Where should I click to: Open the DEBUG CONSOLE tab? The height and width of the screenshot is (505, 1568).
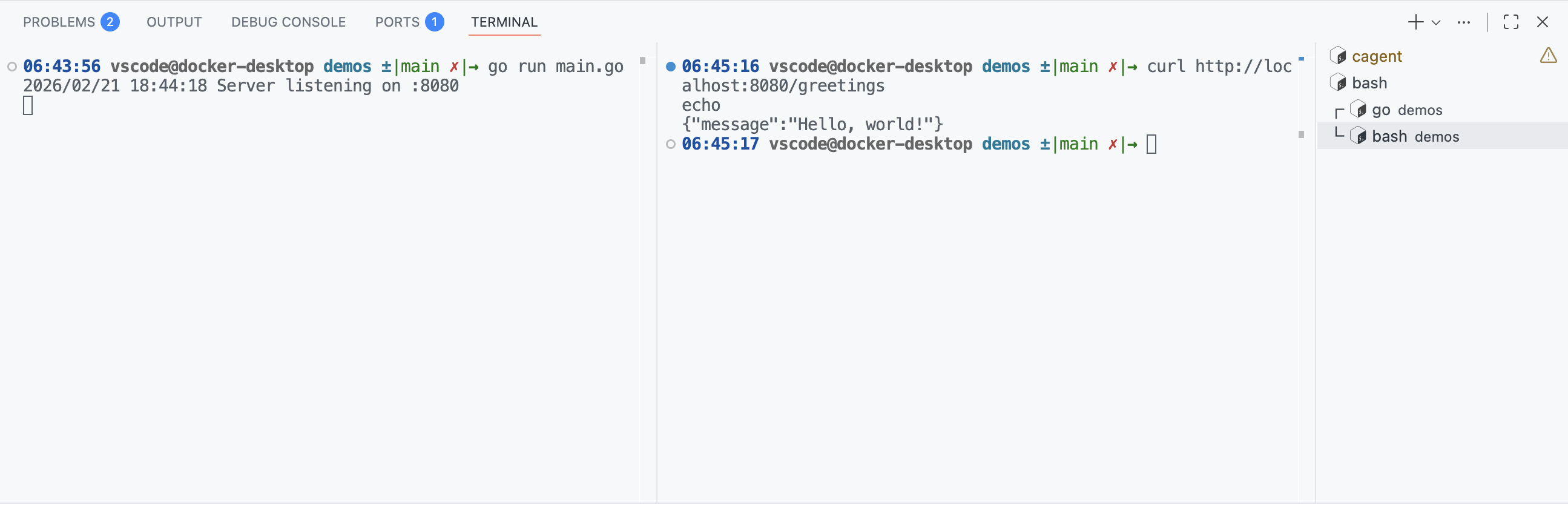[x=288, y=22]
